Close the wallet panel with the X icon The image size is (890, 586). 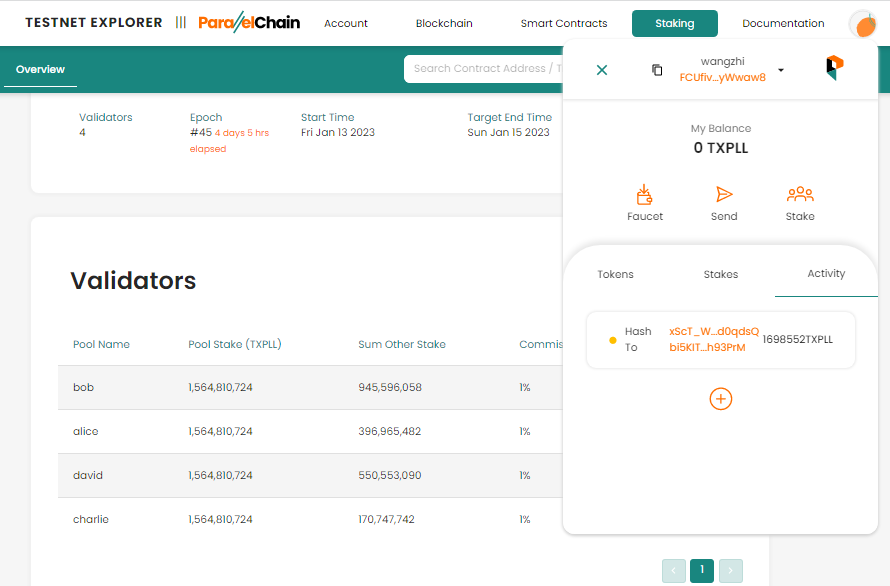[602, 70]
